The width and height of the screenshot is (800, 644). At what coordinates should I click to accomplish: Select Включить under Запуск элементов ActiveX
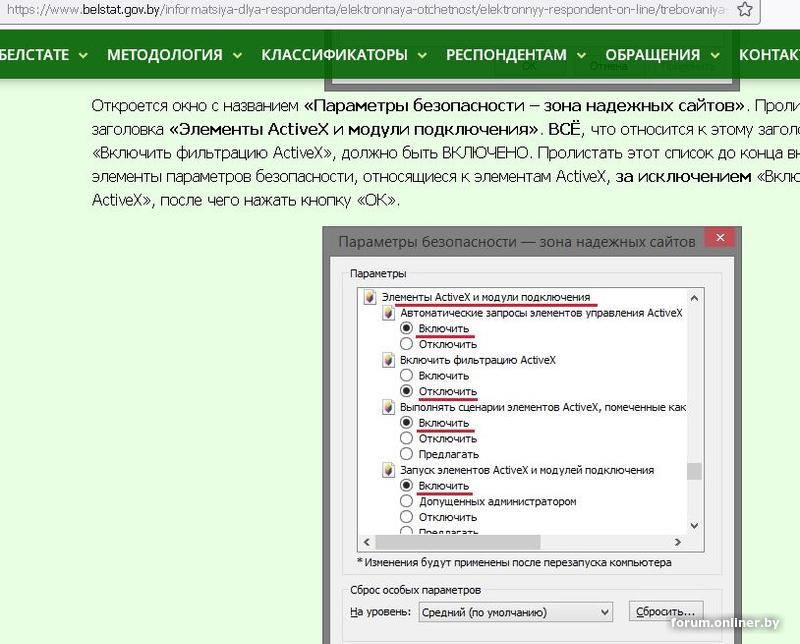[406, 485]
